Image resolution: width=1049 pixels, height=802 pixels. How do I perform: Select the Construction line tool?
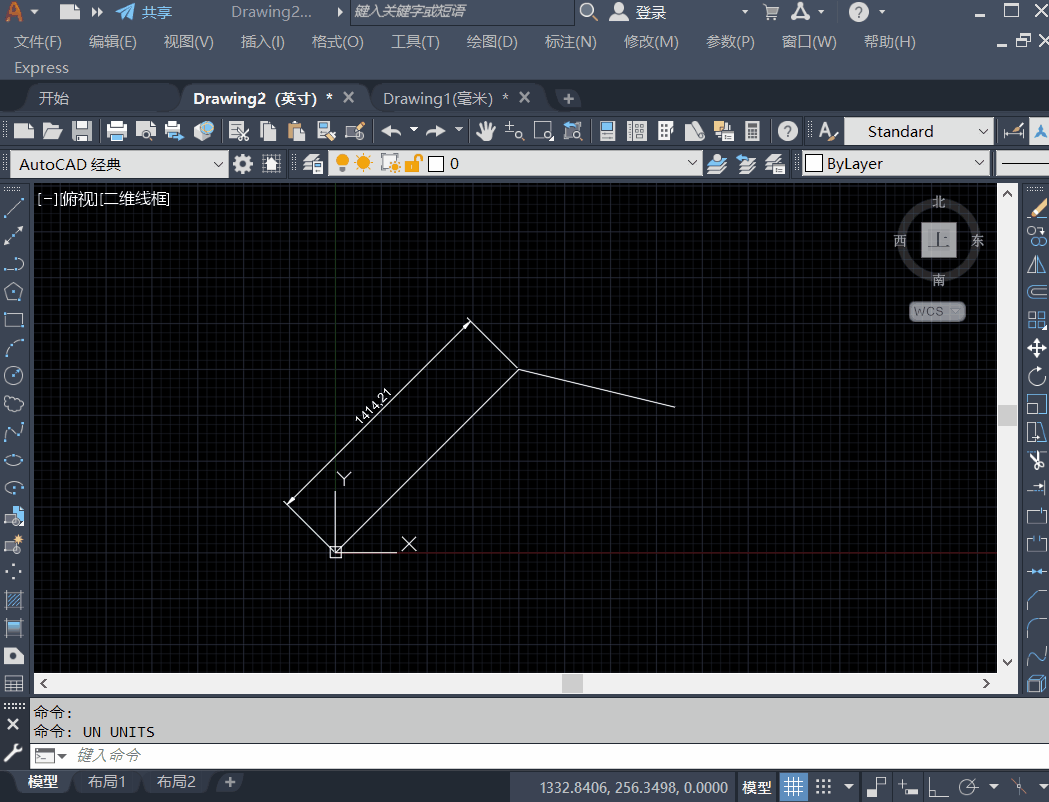coord(13,235)
